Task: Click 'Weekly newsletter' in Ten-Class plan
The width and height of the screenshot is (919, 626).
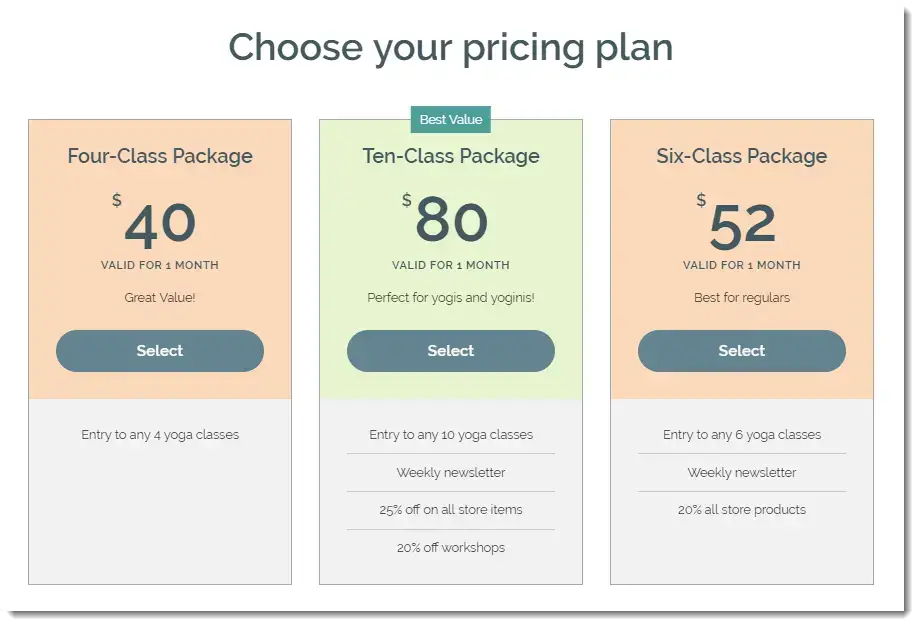Action: 451,472
